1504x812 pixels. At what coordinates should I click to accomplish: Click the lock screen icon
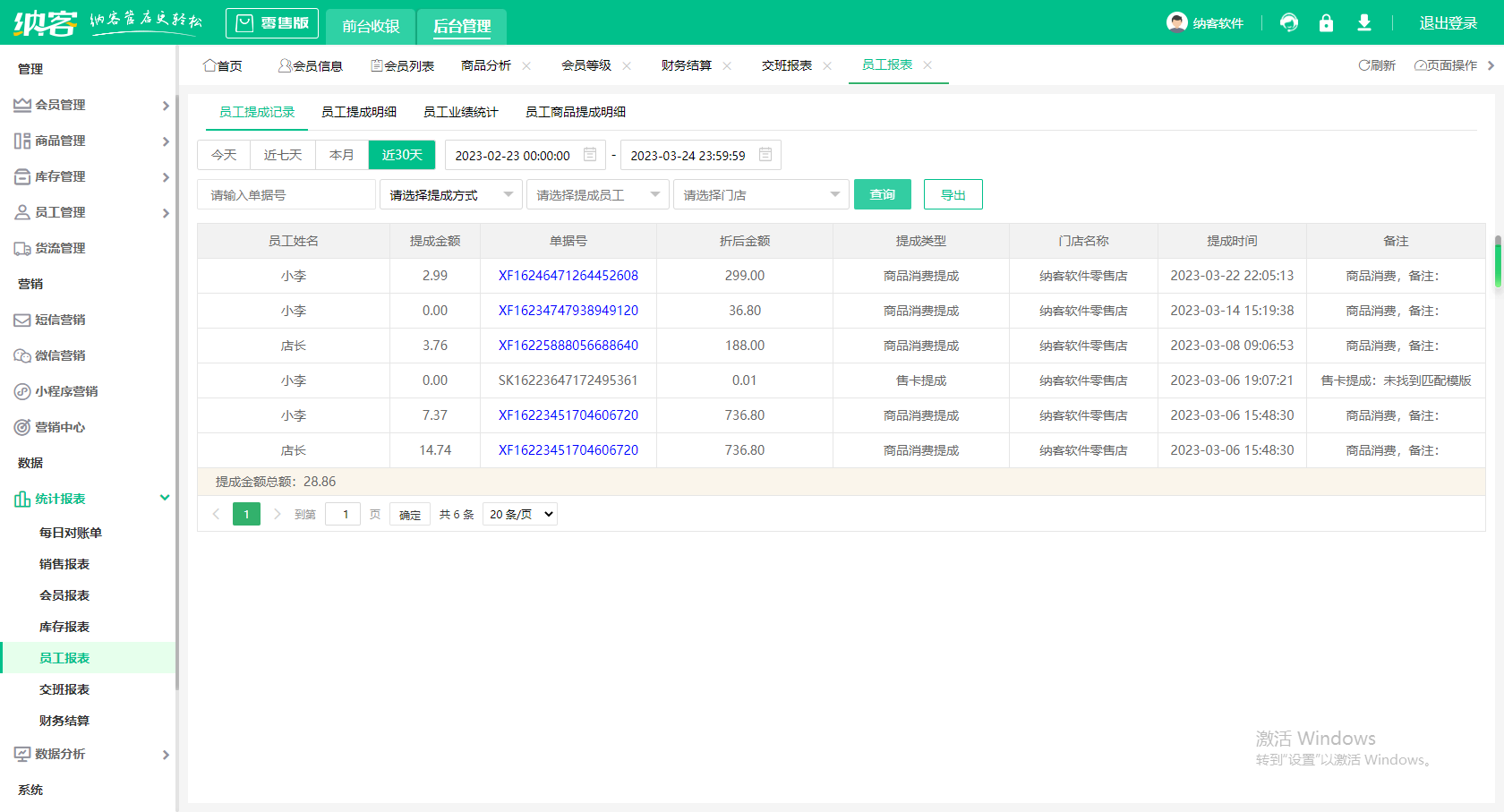coord(1326,23)
